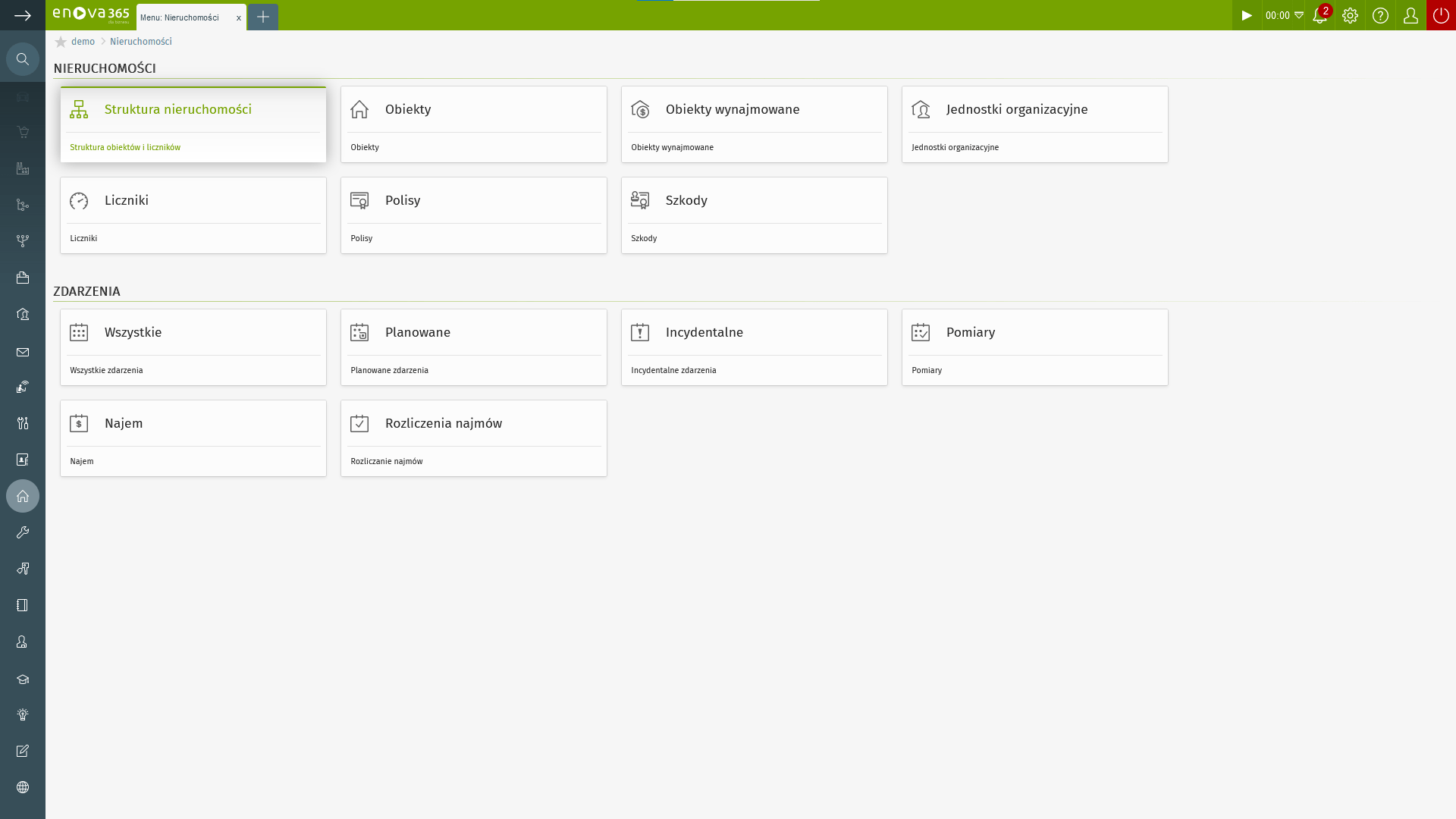Screen dimensions: 1456x819
Task: Open the Szkody sub-link
Action: (x=644, y=238)
